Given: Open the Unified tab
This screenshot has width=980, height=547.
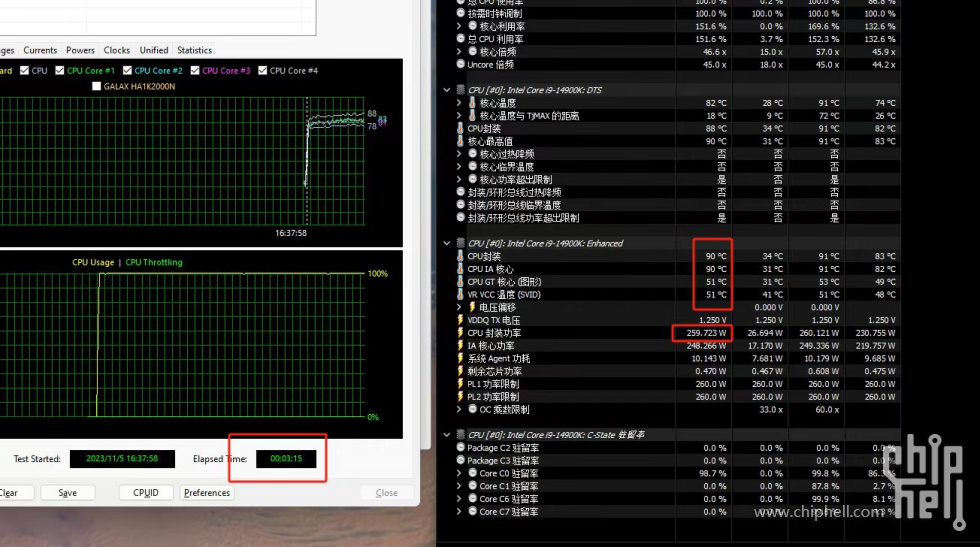Looking at the screenshot, I should point(154,50).
